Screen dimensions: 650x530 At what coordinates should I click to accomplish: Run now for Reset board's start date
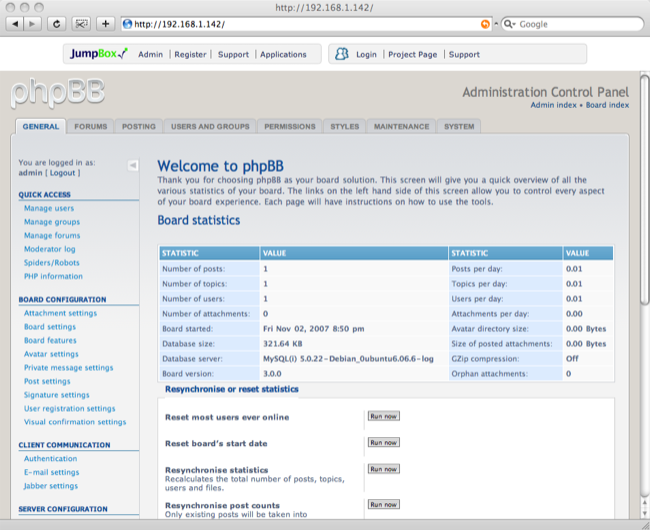[x=384, y=443]
